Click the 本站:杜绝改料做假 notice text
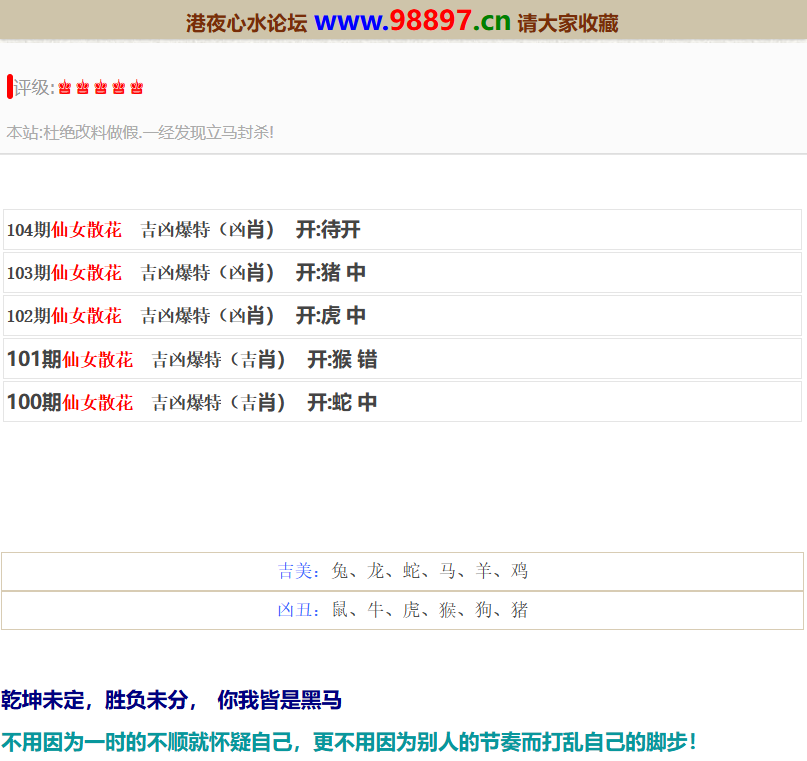 point(140,132)
